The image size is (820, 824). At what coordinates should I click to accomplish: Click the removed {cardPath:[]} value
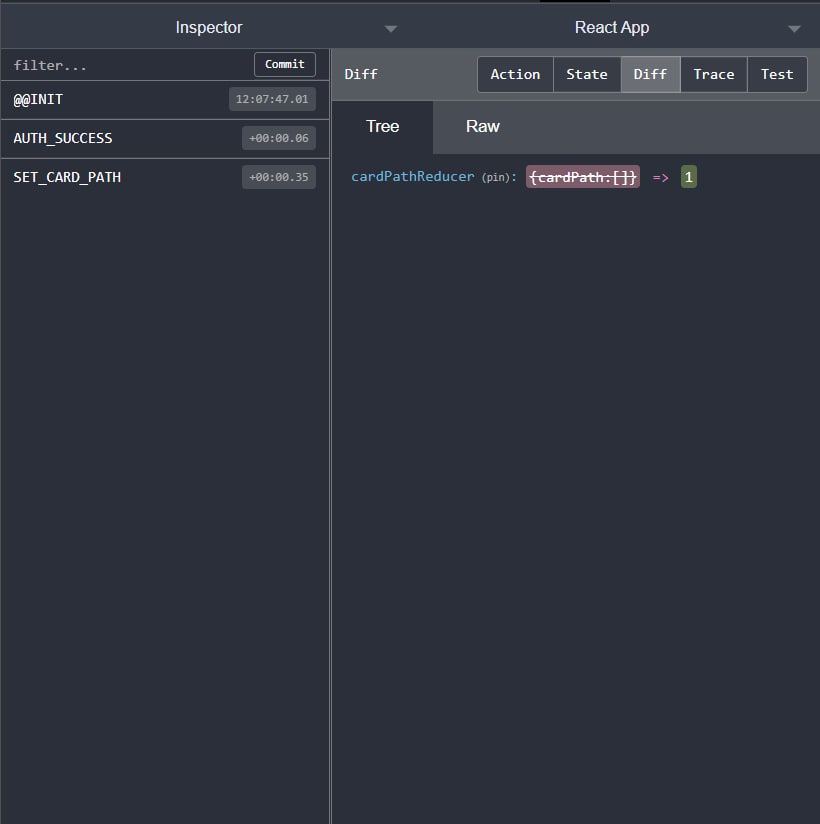pos(583,177)
